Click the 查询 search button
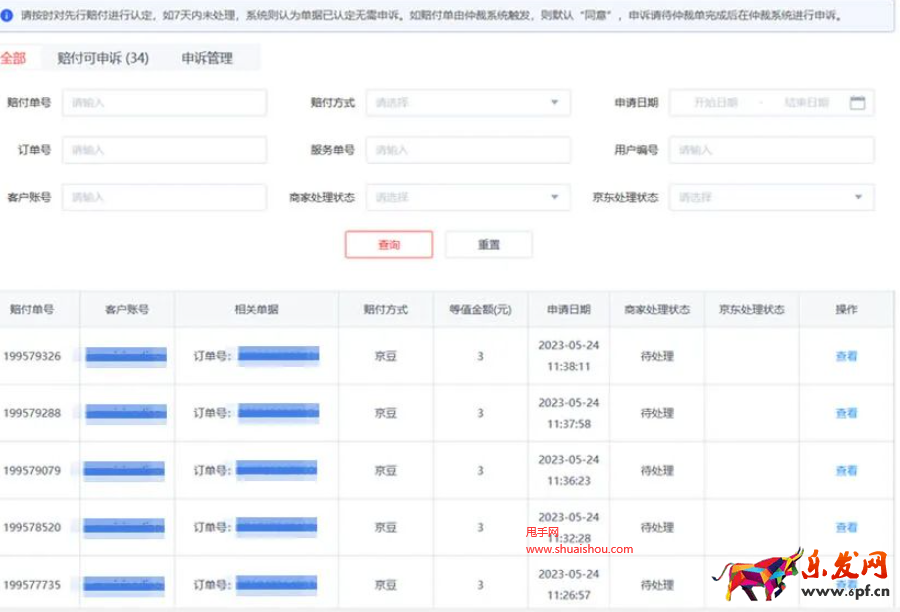The width and height of the screenshot is (900, 612). click(389, 245)
